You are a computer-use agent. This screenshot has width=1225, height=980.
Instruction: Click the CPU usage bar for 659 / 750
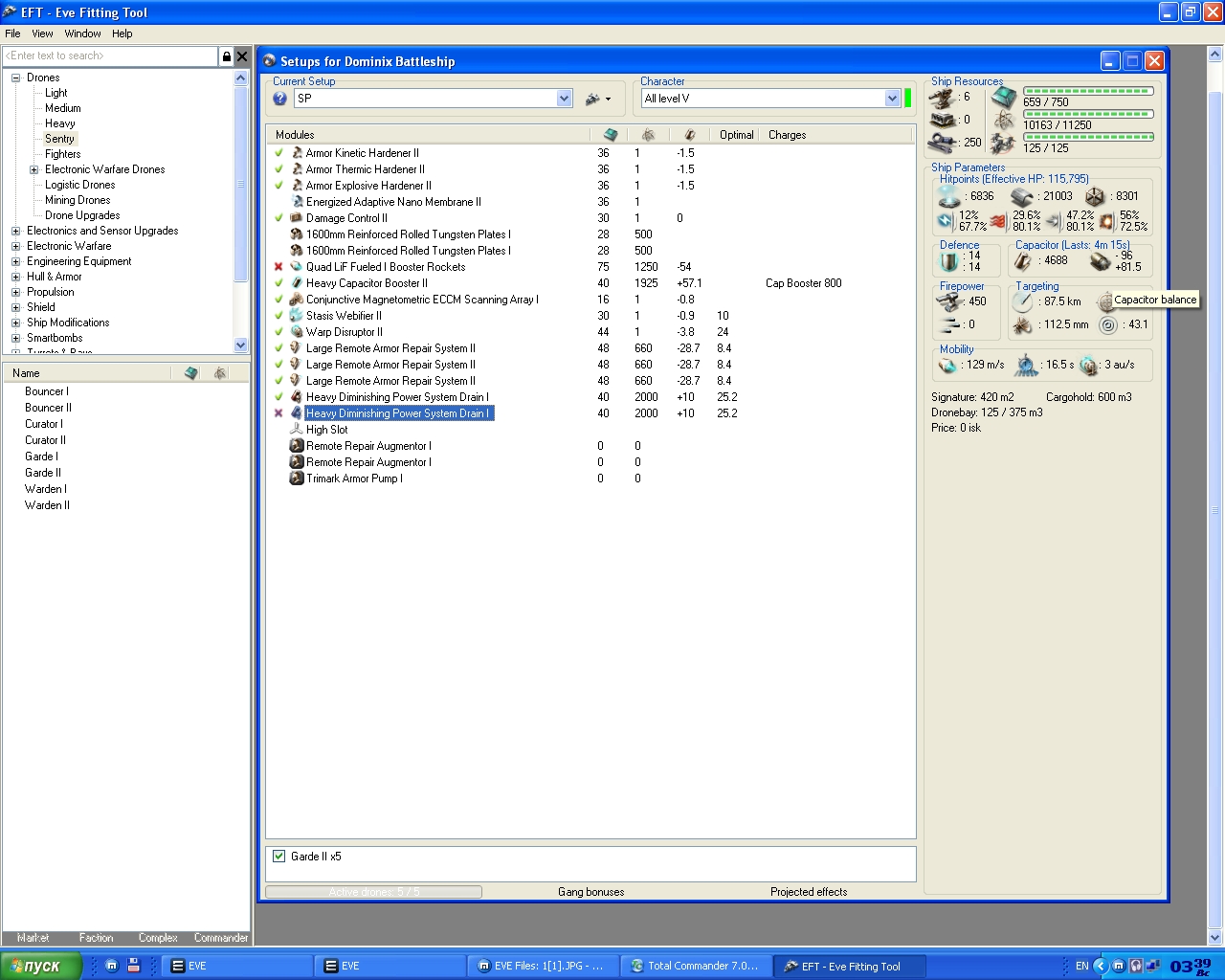coord(1088,91)
